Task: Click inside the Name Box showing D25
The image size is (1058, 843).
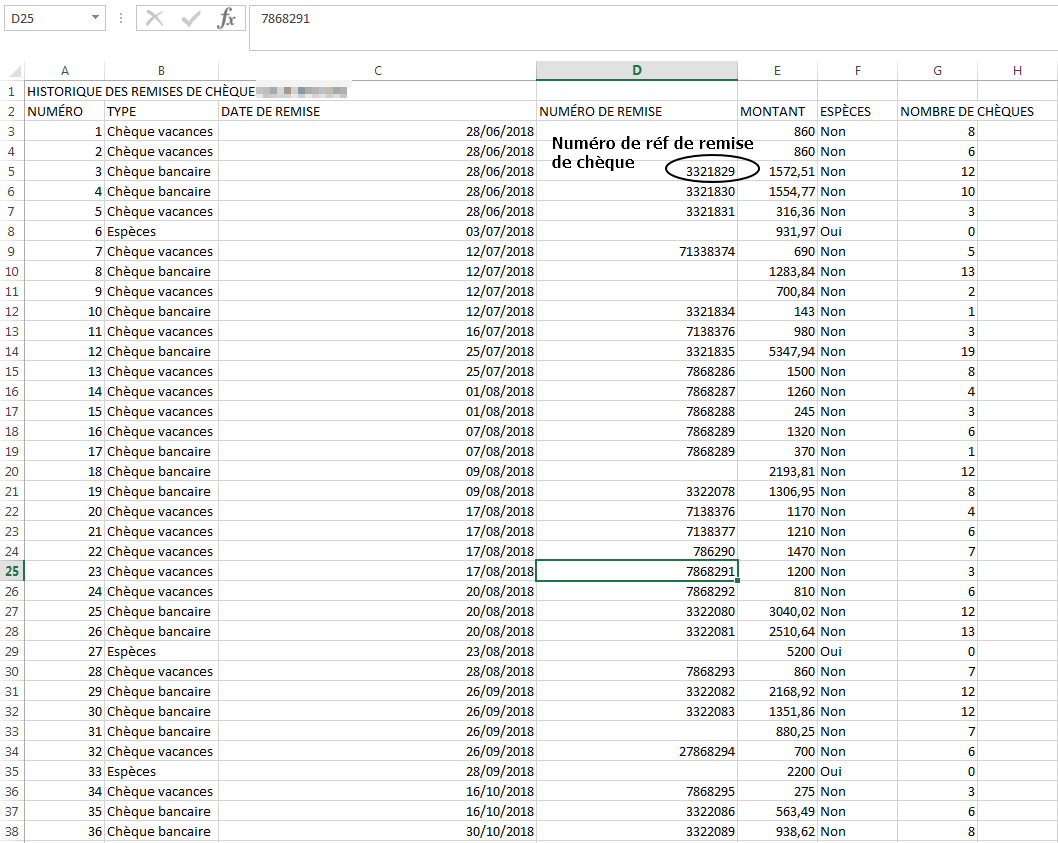Action: click(46, 18)
